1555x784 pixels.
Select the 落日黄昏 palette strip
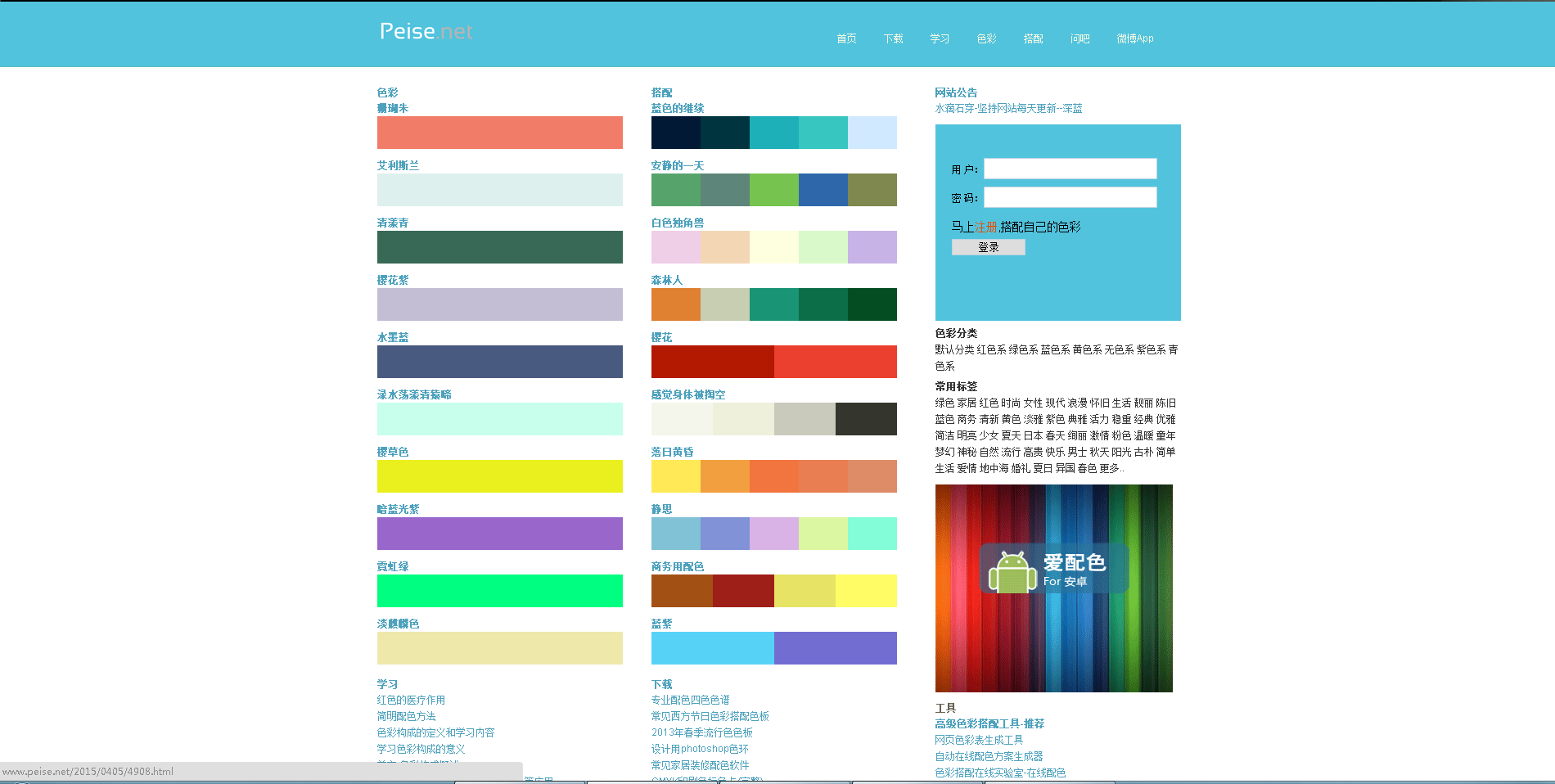(773, 476)
